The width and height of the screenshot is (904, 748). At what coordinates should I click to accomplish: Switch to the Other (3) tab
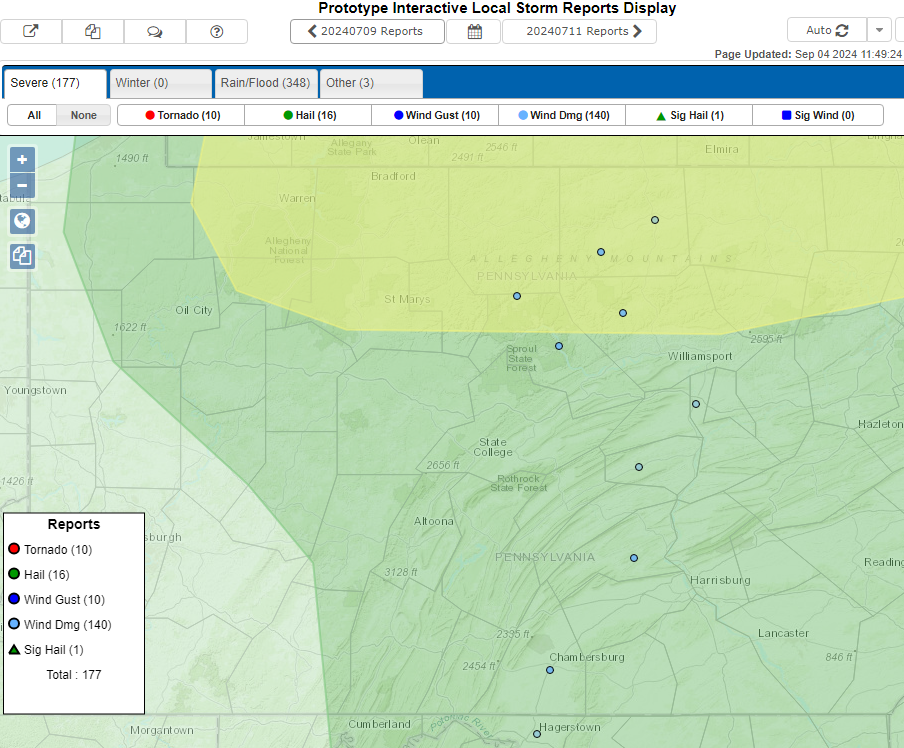371,83
